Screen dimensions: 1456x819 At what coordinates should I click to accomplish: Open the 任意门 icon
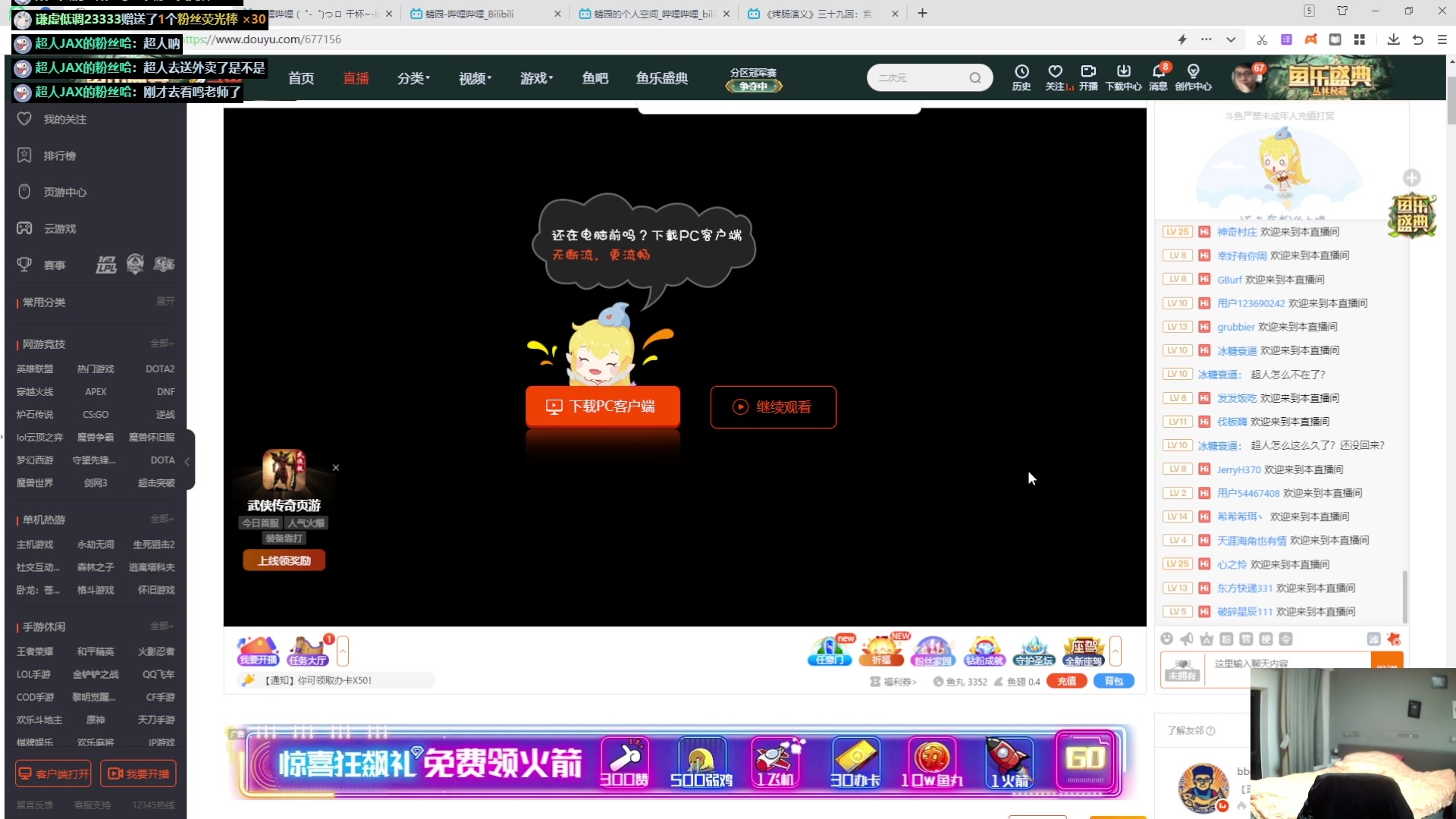pos(830,651)
